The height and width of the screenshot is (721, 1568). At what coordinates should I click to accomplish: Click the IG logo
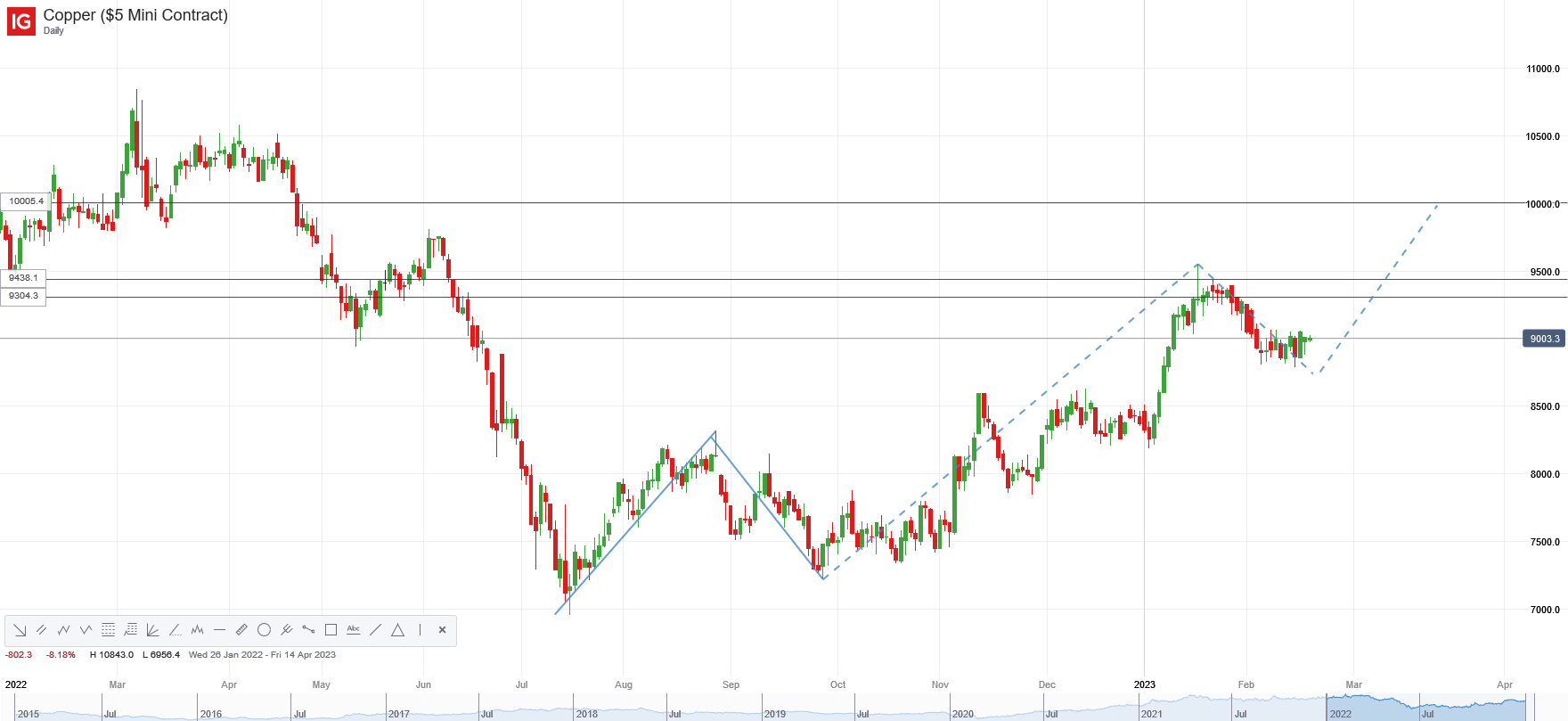21,20
